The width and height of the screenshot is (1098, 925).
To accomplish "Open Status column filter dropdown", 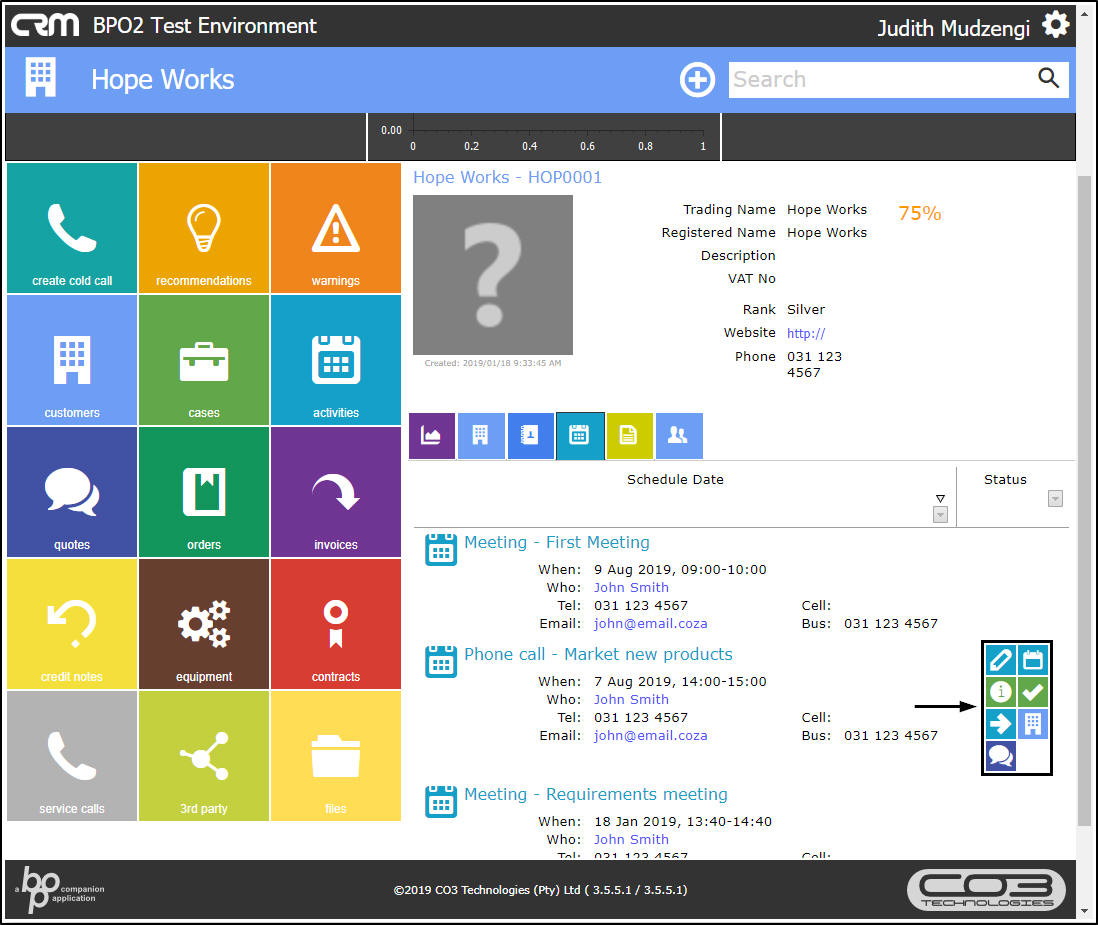I will click(x=1055, y=499).
